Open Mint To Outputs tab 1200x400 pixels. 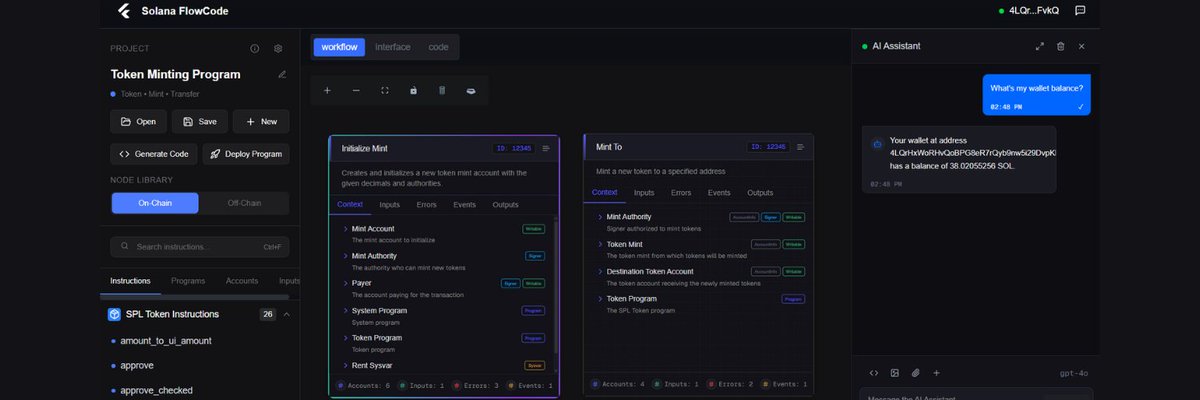pyautogui.click(x=760, y=193)
